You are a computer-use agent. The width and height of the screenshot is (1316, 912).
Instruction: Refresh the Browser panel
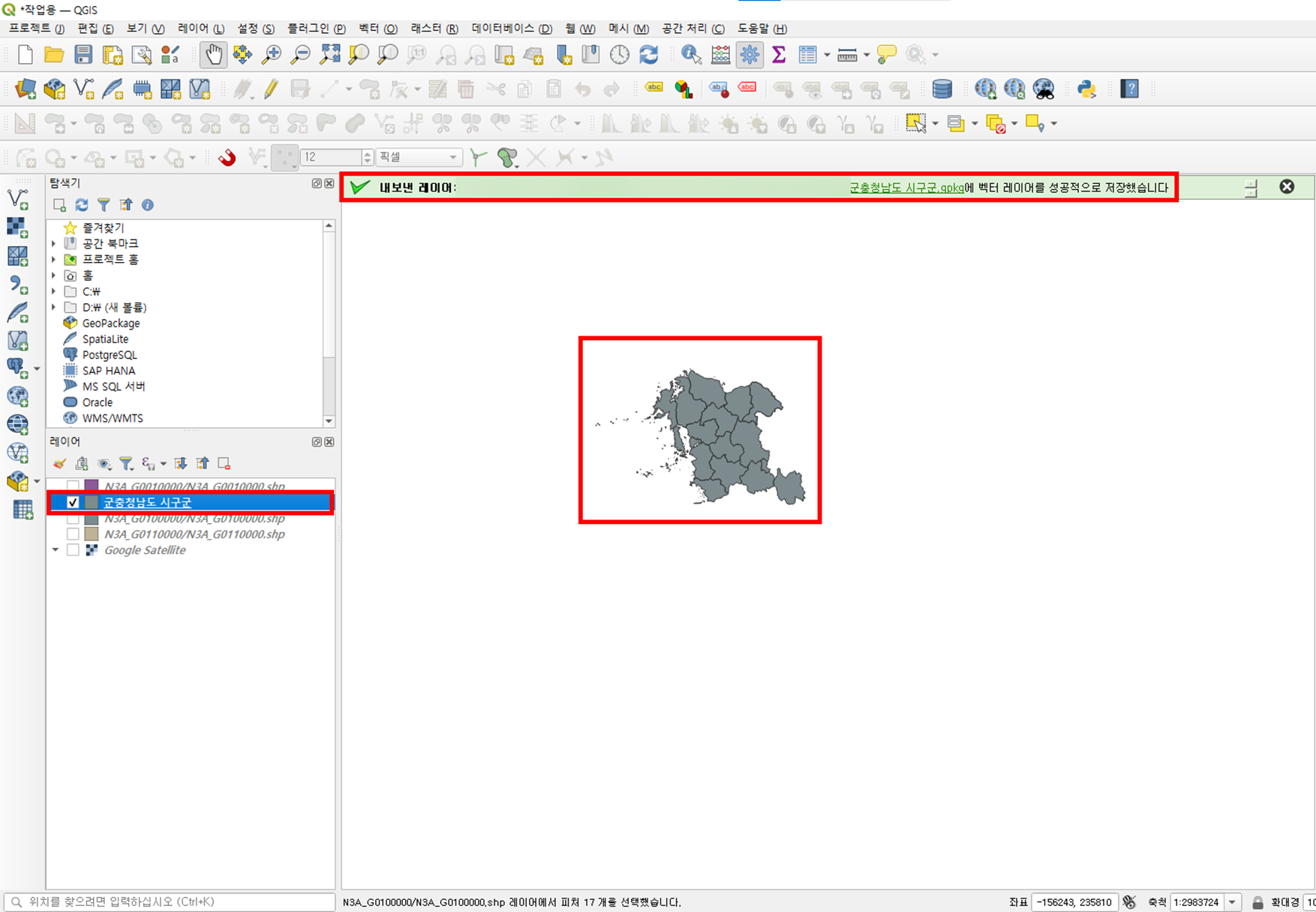click(82, 205)
